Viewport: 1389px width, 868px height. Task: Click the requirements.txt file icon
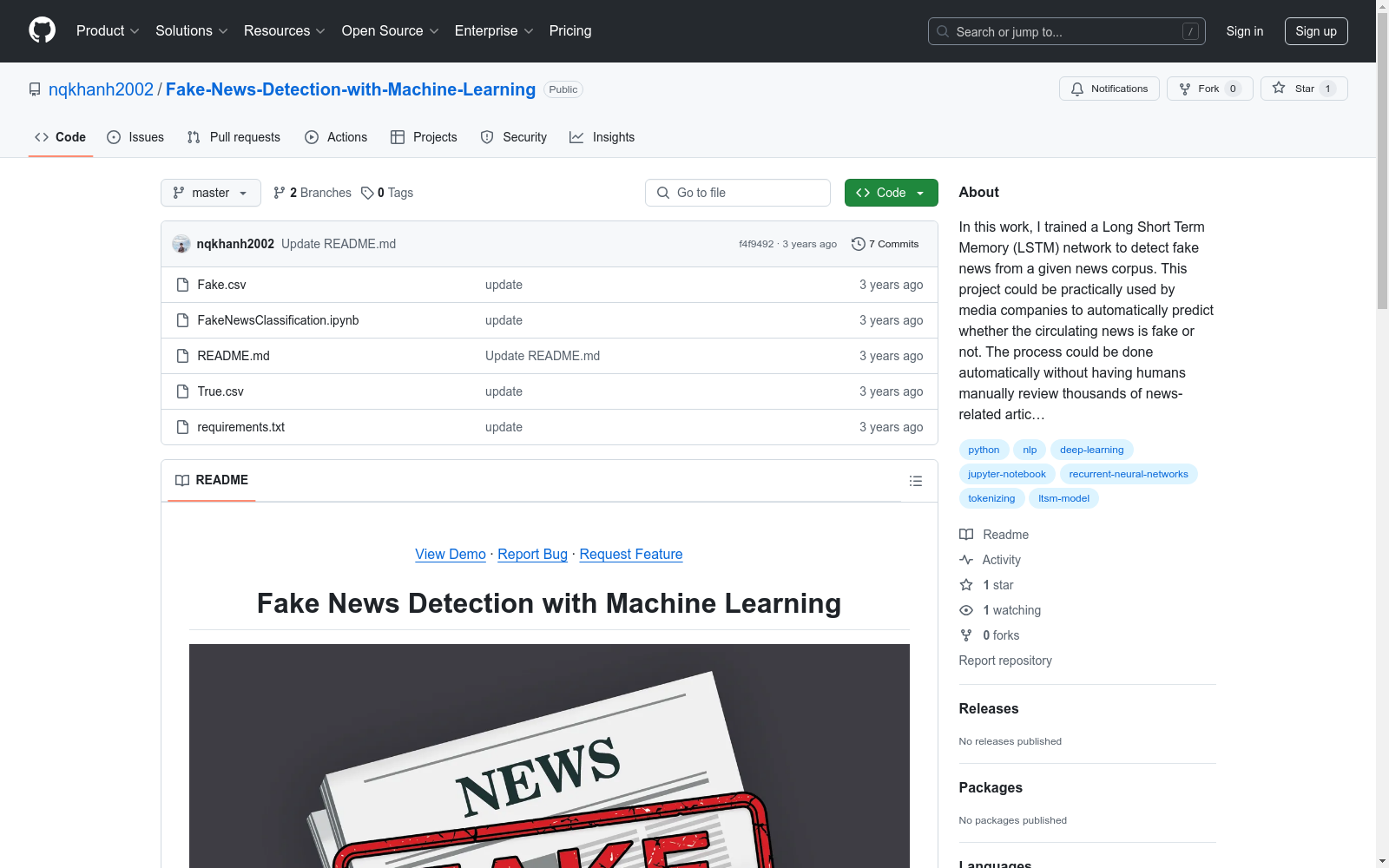[182, 427]
